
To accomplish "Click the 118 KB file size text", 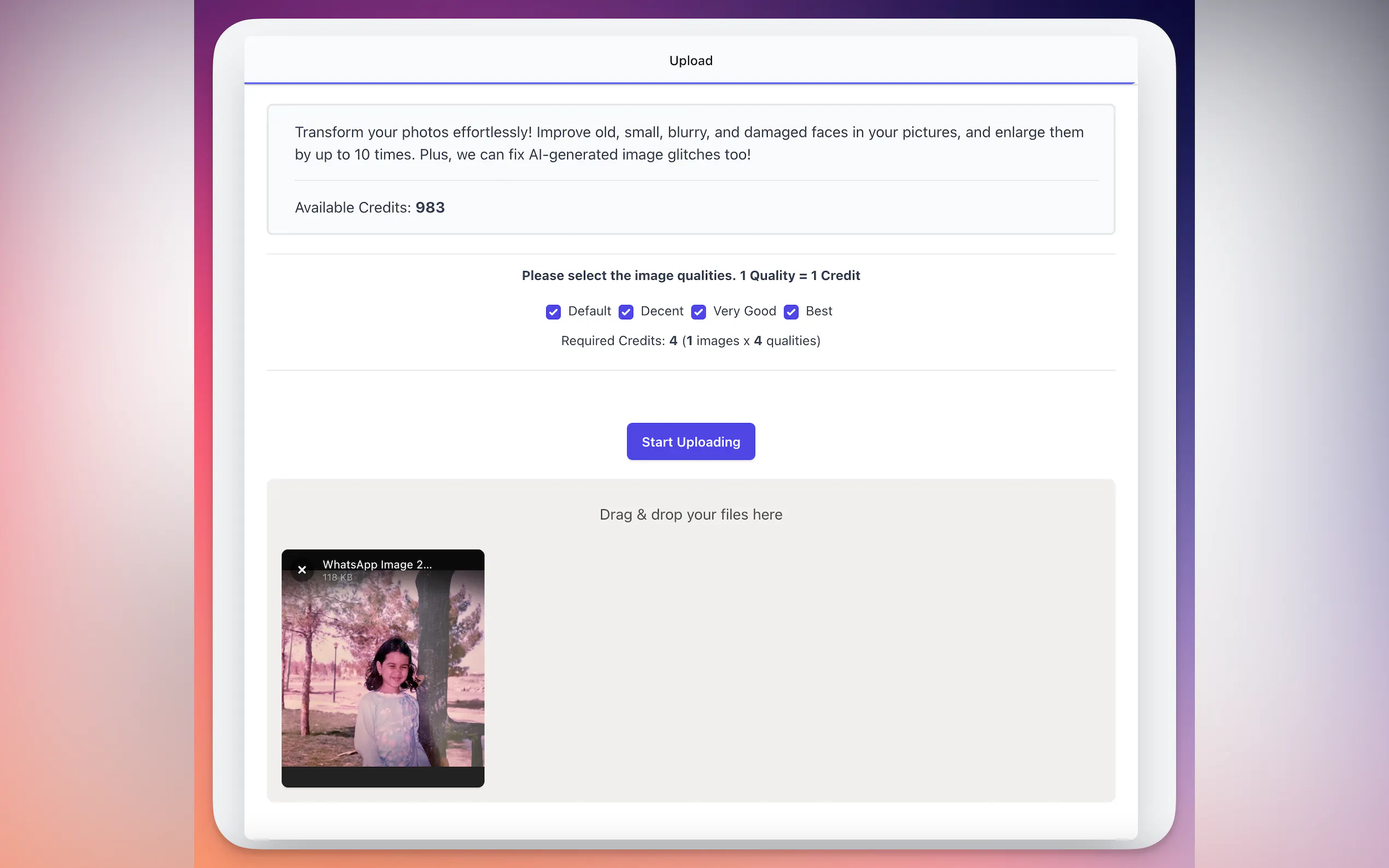I will tap(337, 578).
